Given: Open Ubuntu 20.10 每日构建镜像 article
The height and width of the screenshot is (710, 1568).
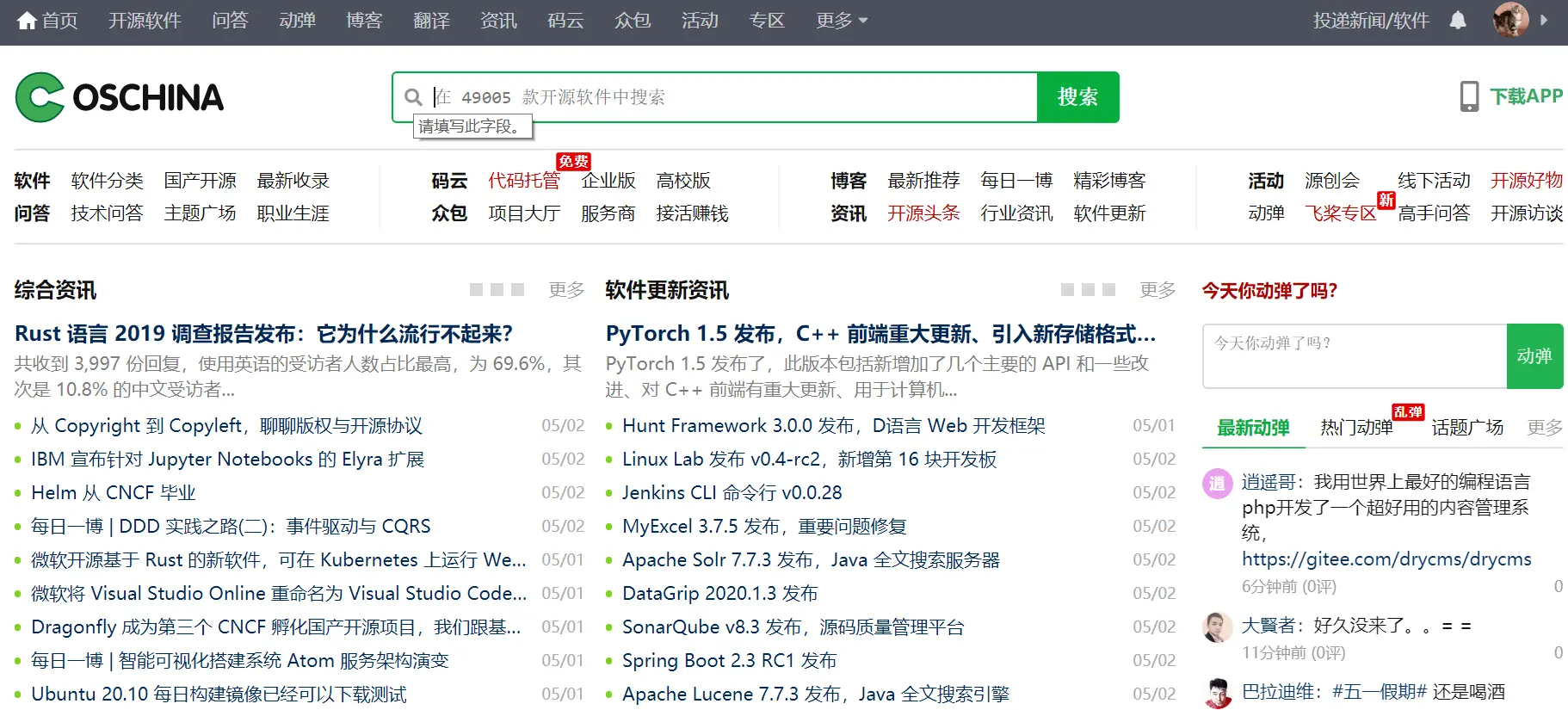Looking at the screenshot, I should click(x=219, y=695).
